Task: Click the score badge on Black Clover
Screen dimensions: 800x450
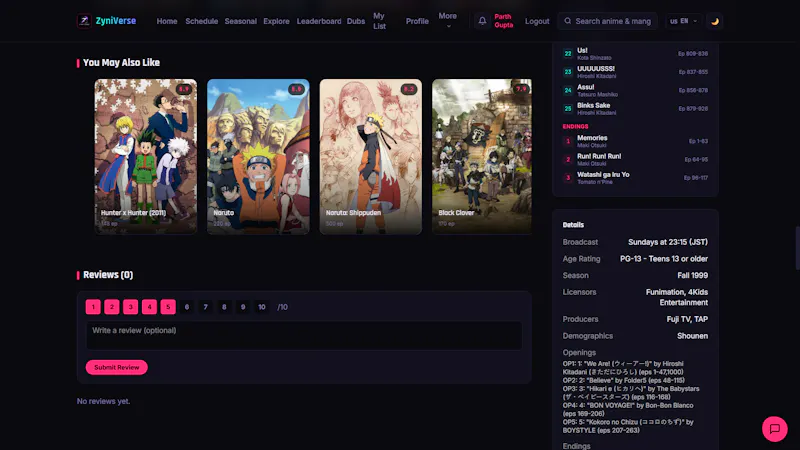Action: point(521,89)
